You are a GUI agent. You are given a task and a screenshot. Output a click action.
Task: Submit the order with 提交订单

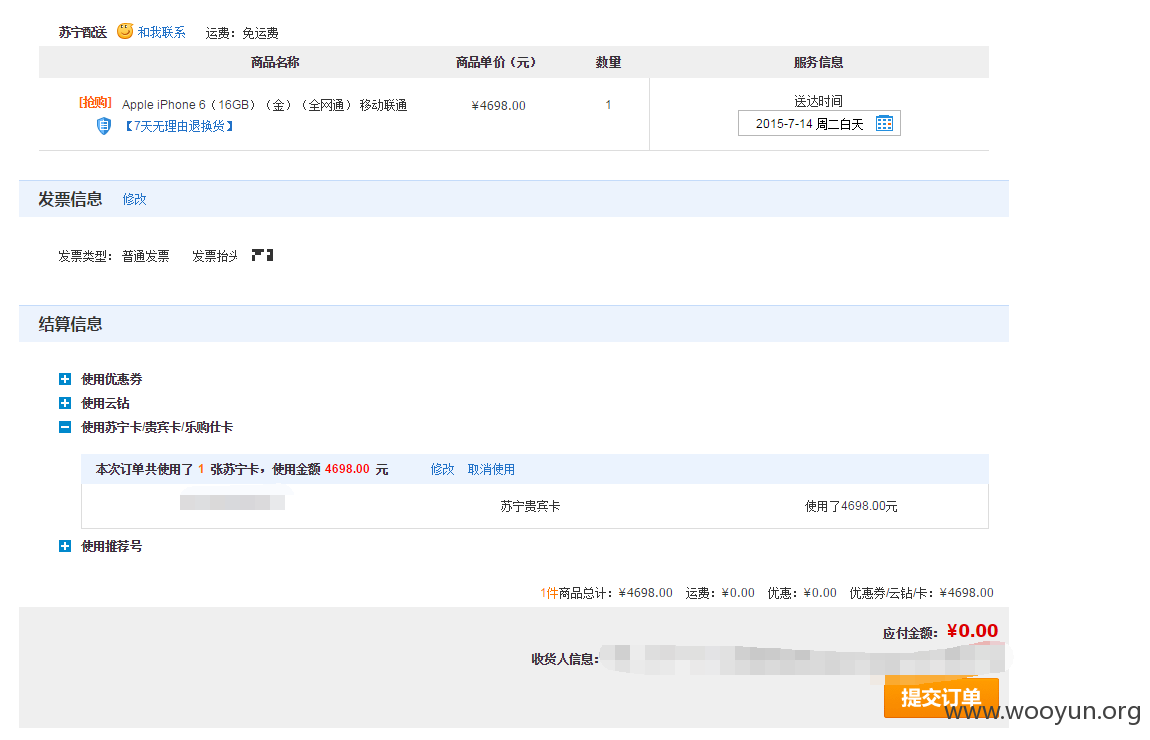(x=941, y=697)
